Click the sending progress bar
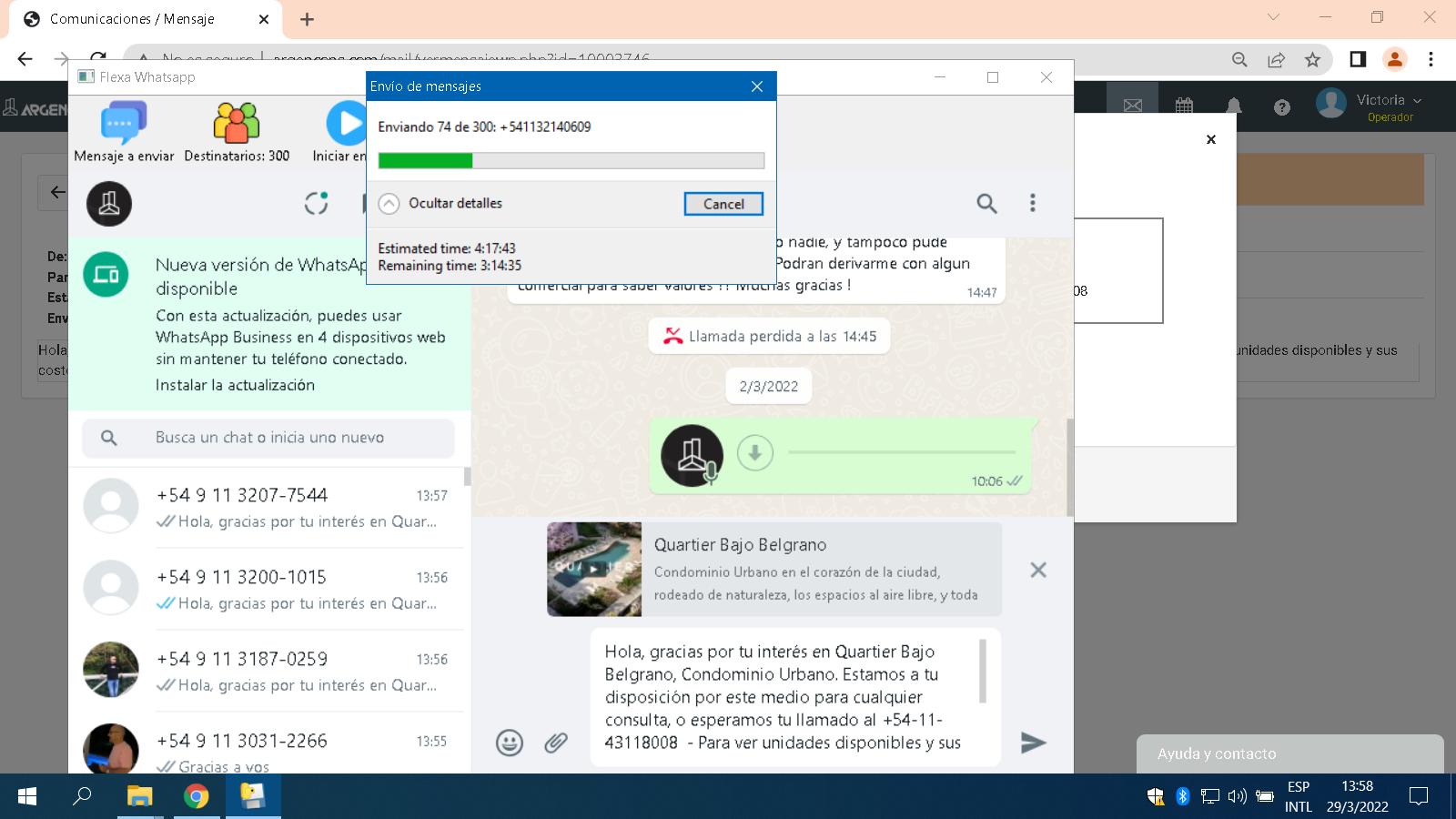Screen dimensions: 1456x819 coord(571,161)
